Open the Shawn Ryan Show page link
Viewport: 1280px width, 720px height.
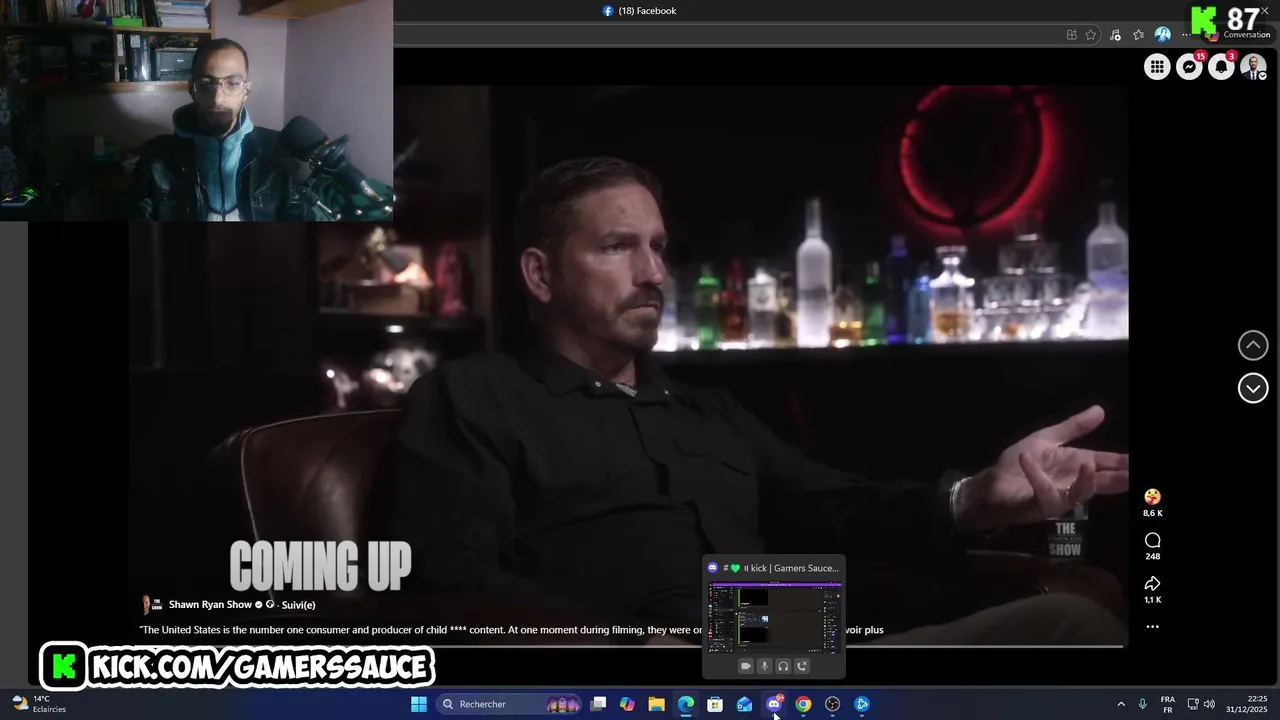pos(210,605)
